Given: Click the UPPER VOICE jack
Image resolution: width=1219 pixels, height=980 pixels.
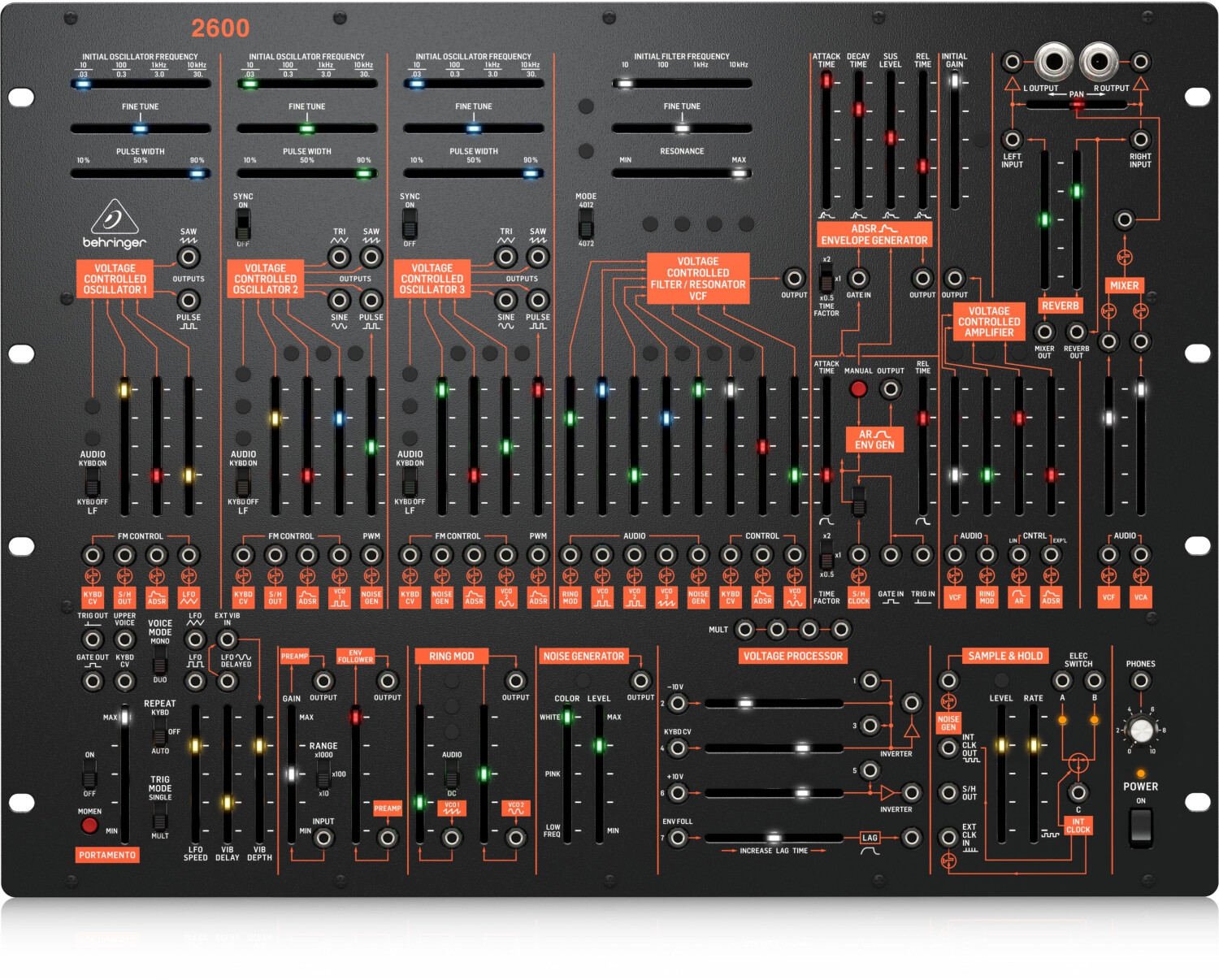Looking at the screenshot, I should pyautogui.click(x=124, y=640).
